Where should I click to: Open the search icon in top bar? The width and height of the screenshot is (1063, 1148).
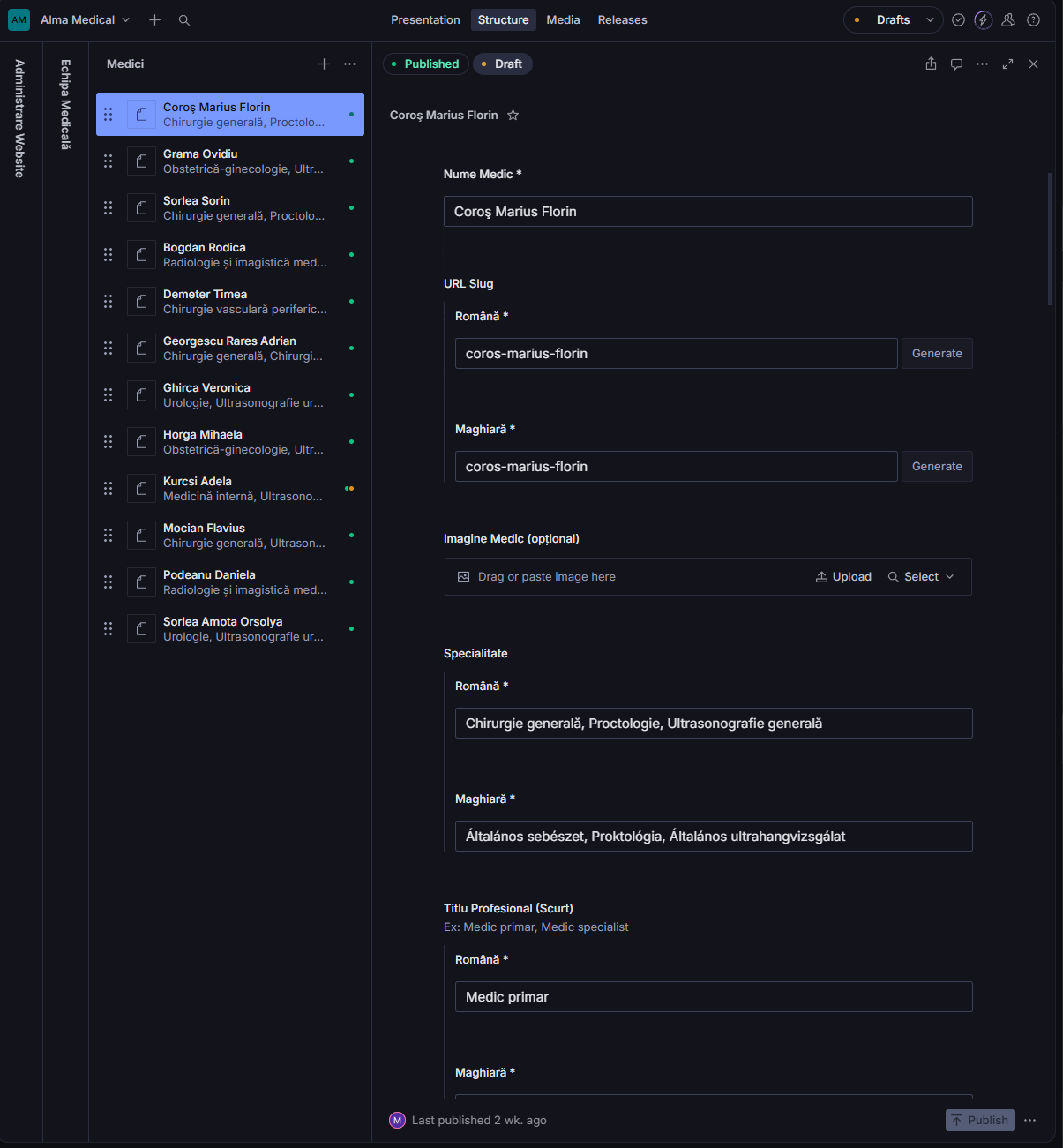point(184,19)
